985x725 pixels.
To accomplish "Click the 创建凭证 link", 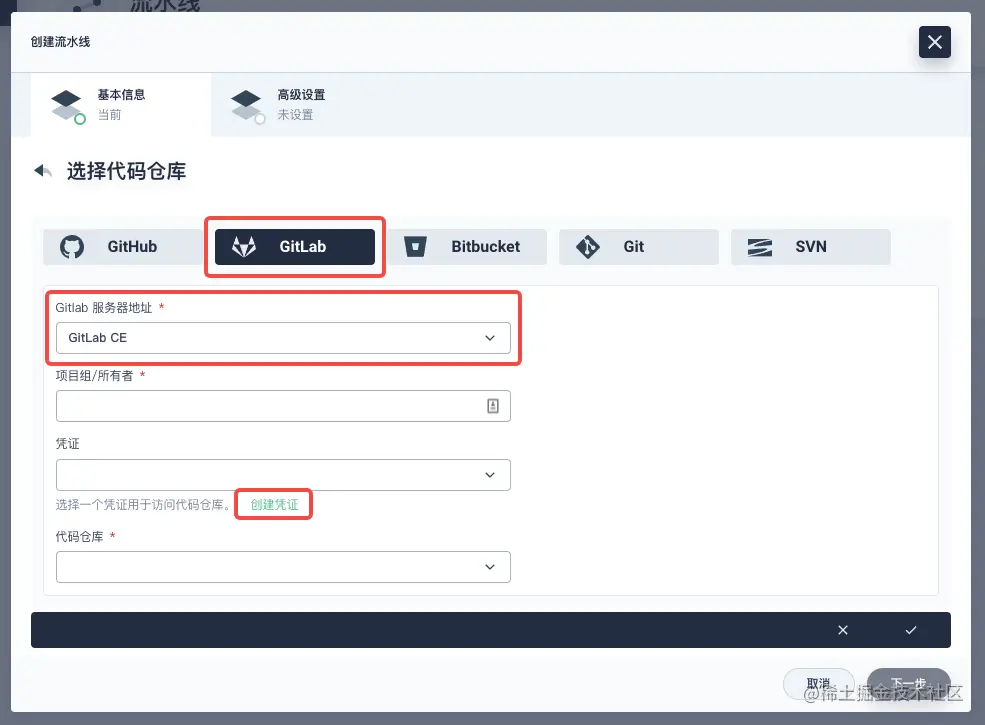I will tap(274, 504).
